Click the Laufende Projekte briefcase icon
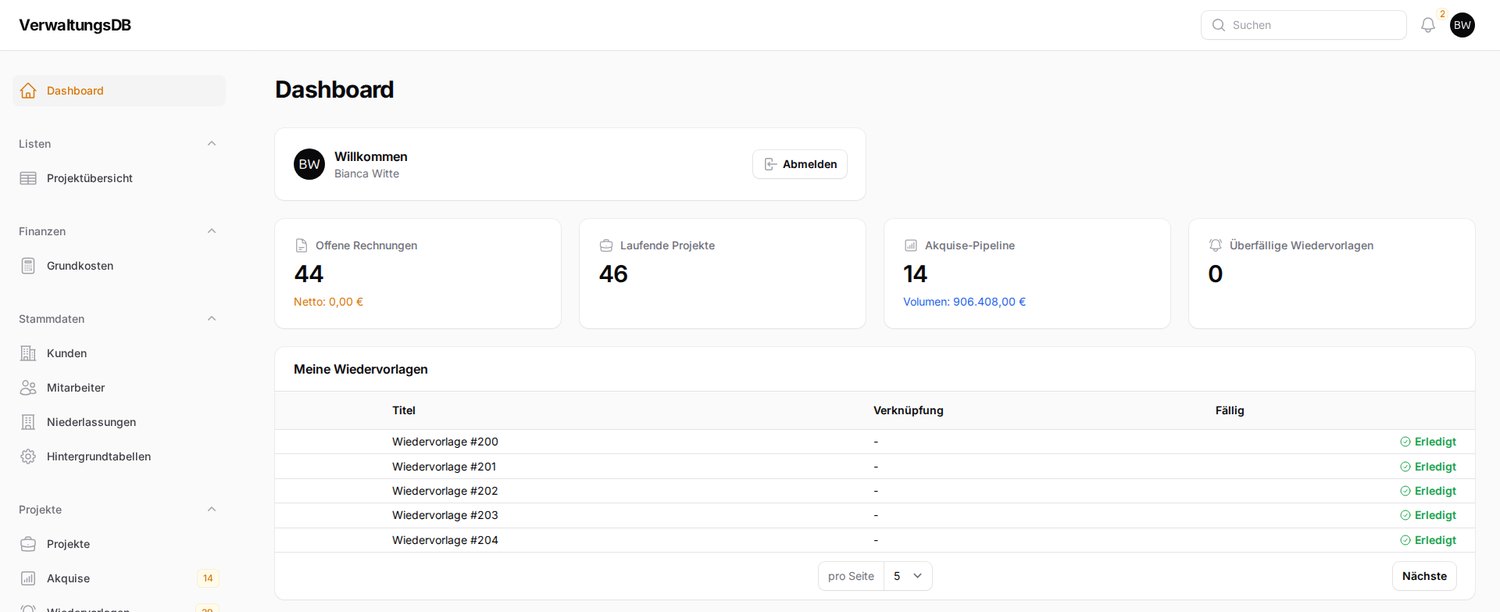Image resolution: width=1500 pixels, height=612 pixels. coord(606,245)
